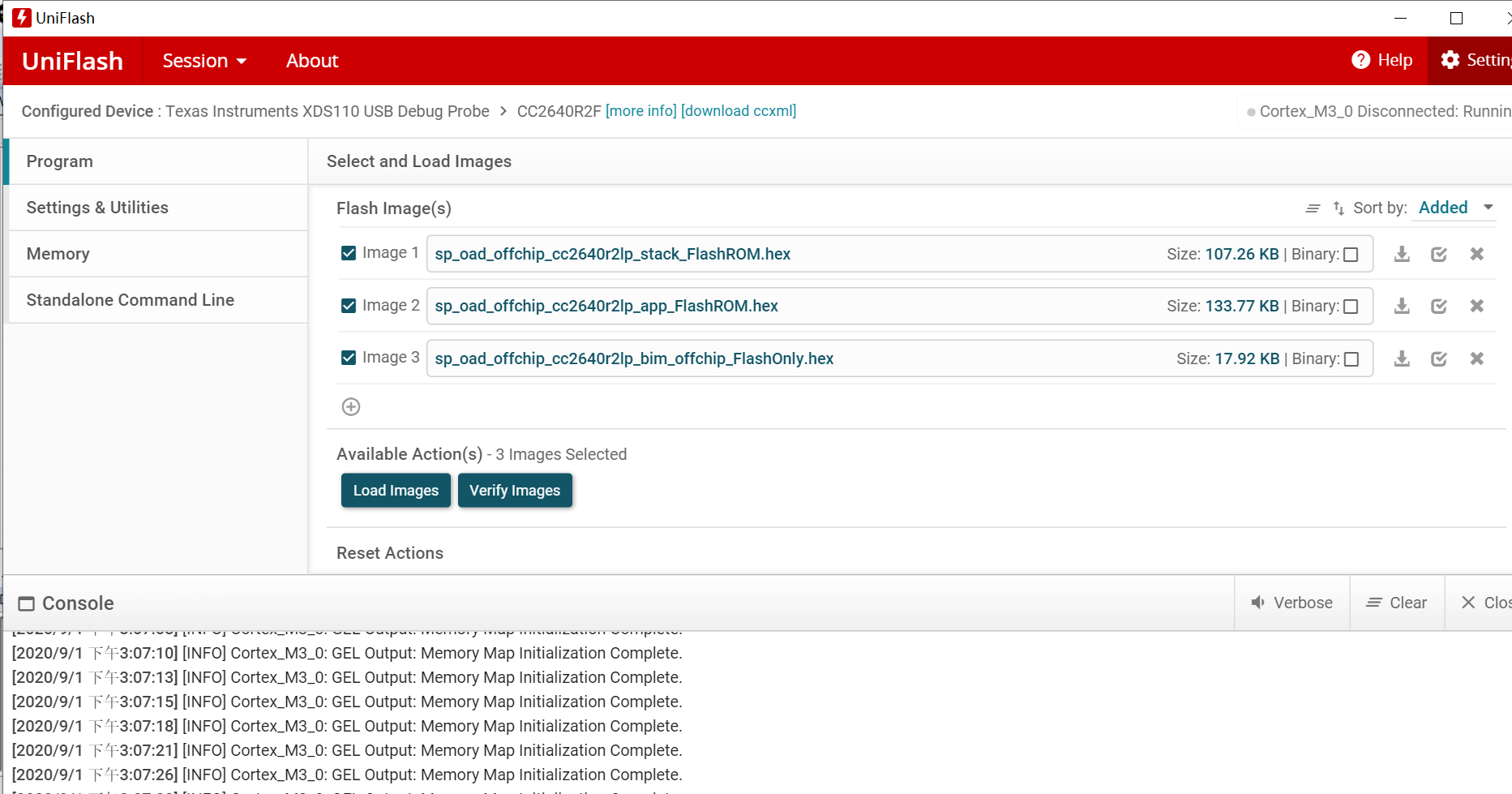Click the "Size: 107.26 KB" value
The image size is (1512, 794).
click(1223, 254)
